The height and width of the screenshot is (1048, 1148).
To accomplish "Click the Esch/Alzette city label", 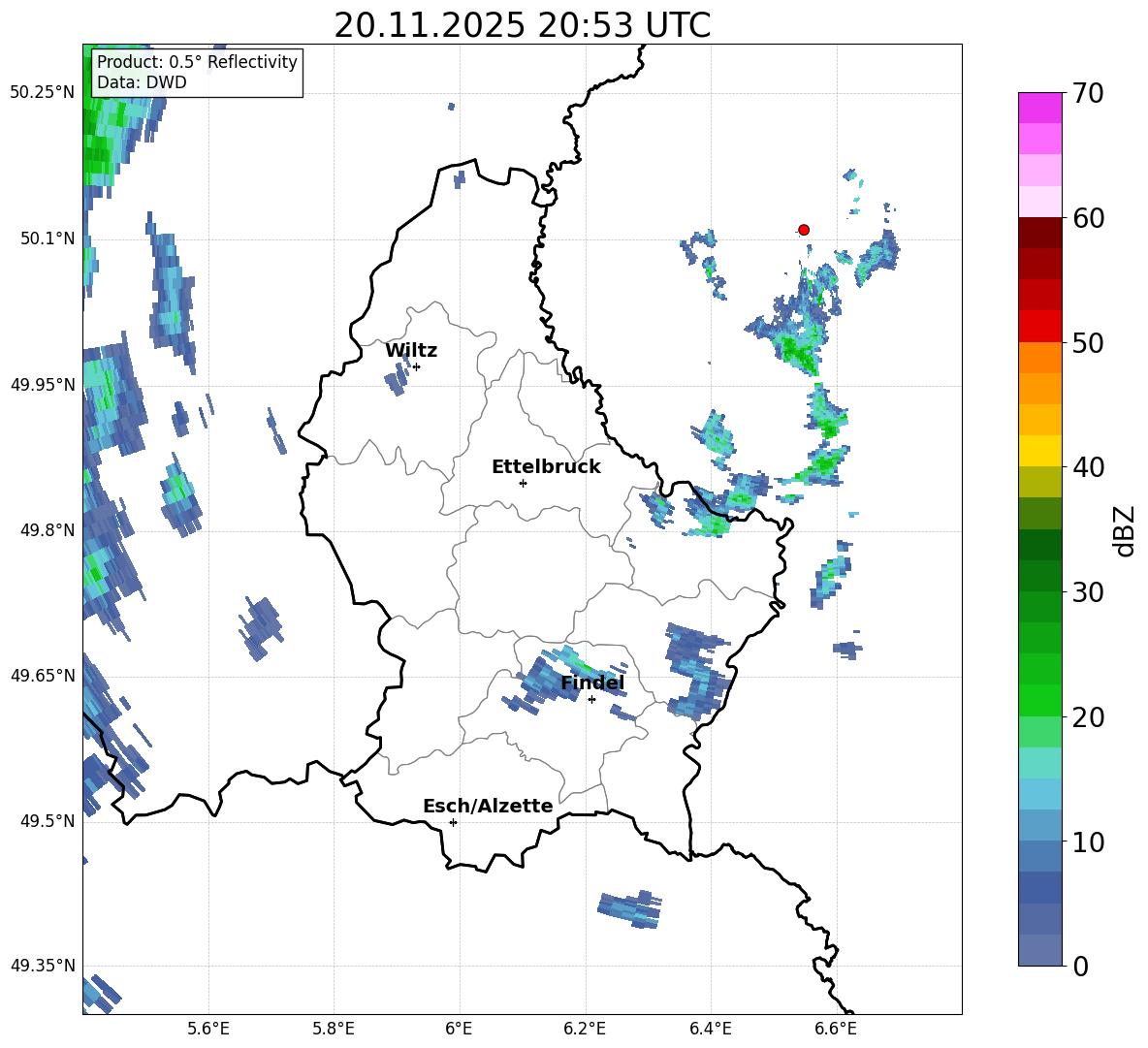I will tap(488, 806).
